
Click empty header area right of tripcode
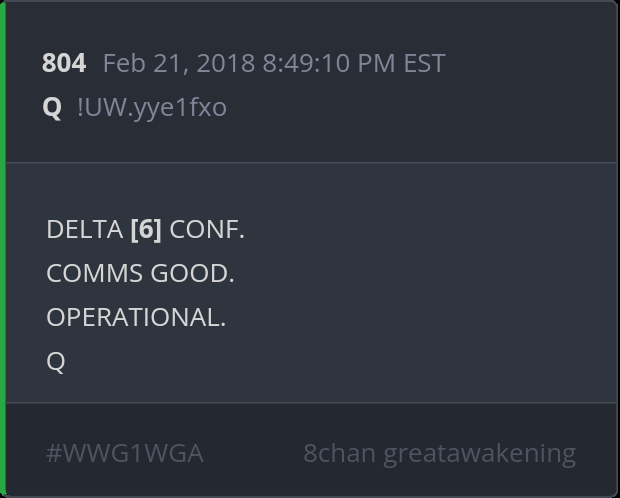click(420, 106)
